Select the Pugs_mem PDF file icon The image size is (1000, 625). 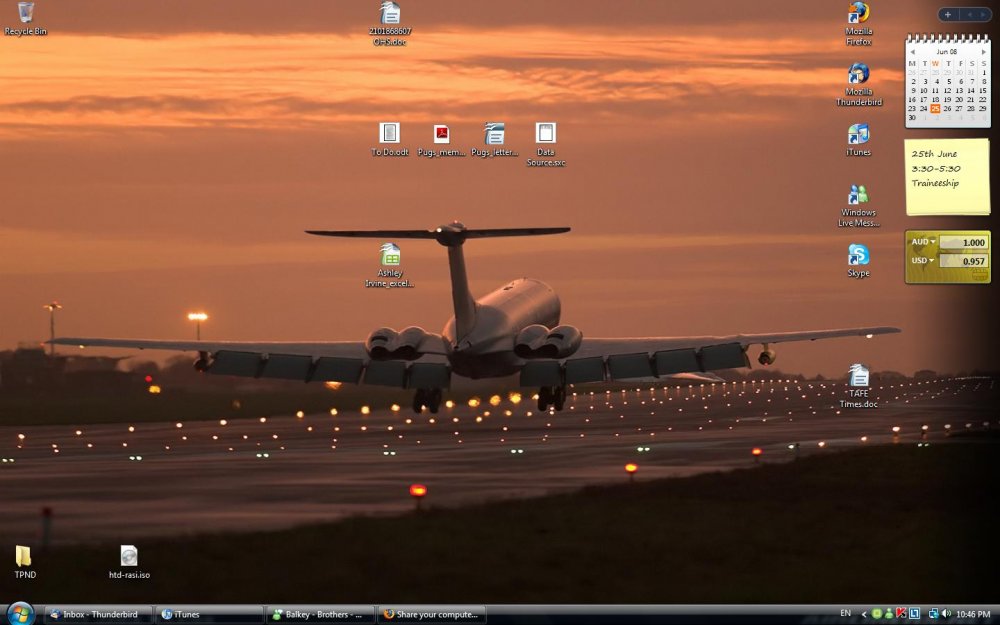click(x=441, y=134)
